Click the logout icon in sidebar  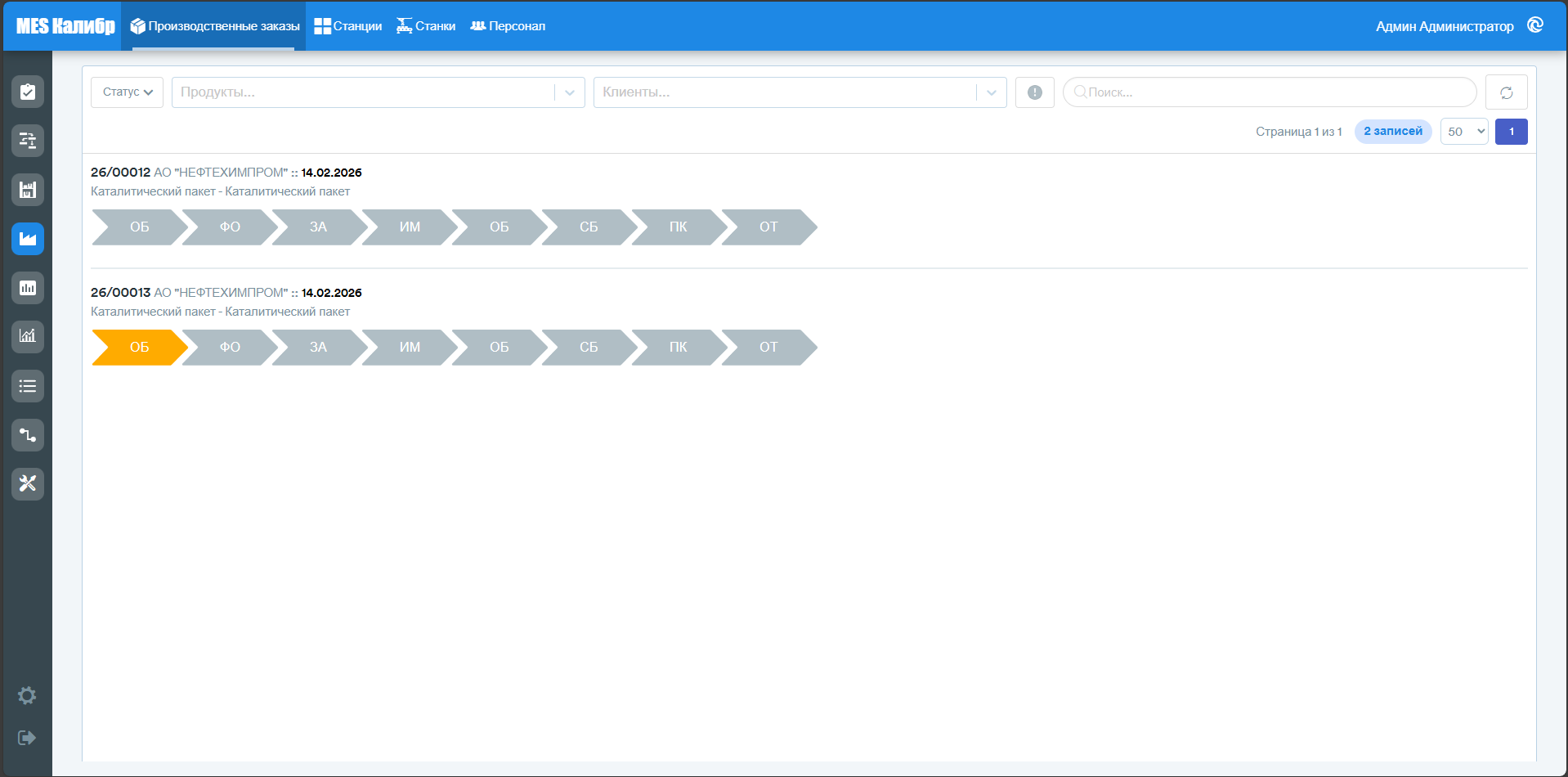(27, 738)
